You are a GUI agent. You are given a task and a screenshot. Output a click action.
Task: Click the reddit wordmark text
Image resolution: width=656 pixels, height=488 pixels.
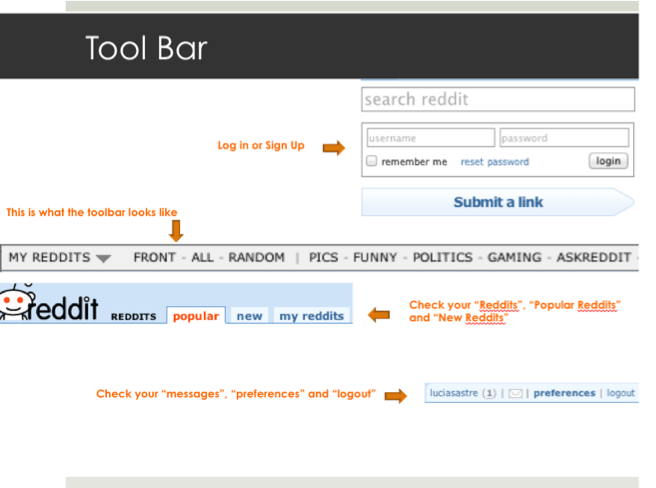pyautogui.click(x=64, y=308)
